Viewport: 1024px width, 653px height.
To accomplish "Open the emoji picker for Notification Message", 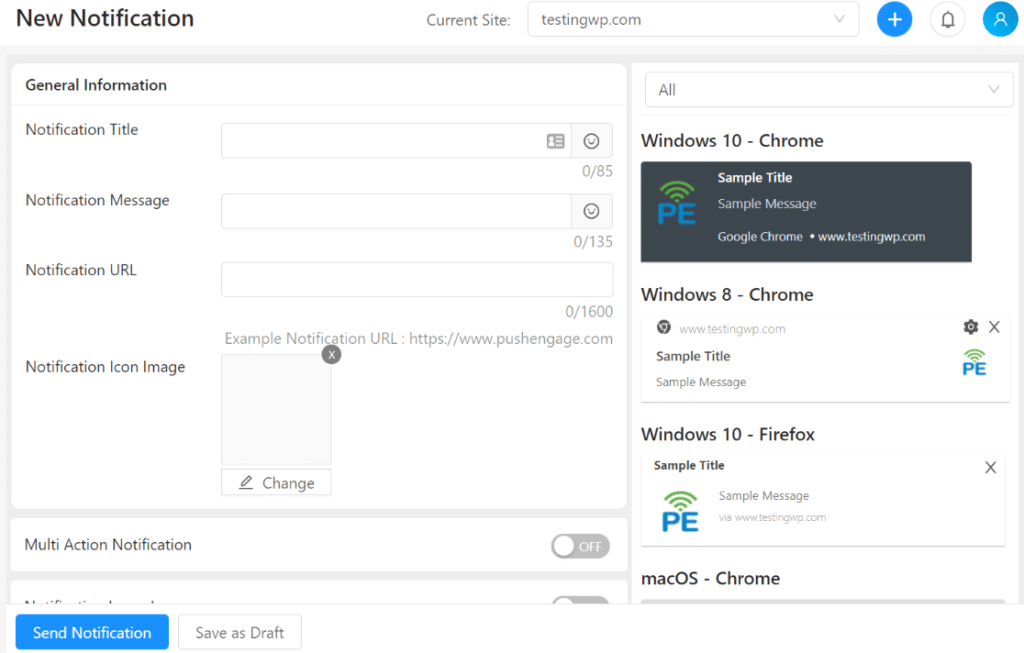I will click(x=591, y=211).
